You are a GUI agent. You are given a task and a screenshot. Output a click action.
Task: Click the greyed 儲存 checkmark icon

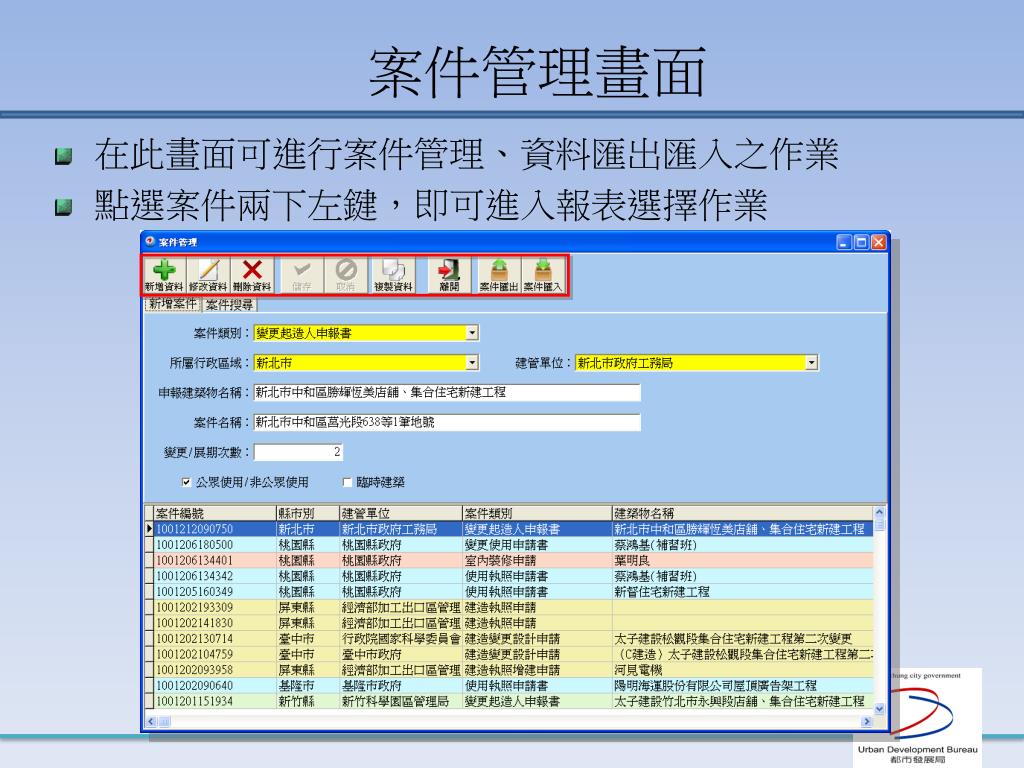pyautogui.click(x=302, y=275)
